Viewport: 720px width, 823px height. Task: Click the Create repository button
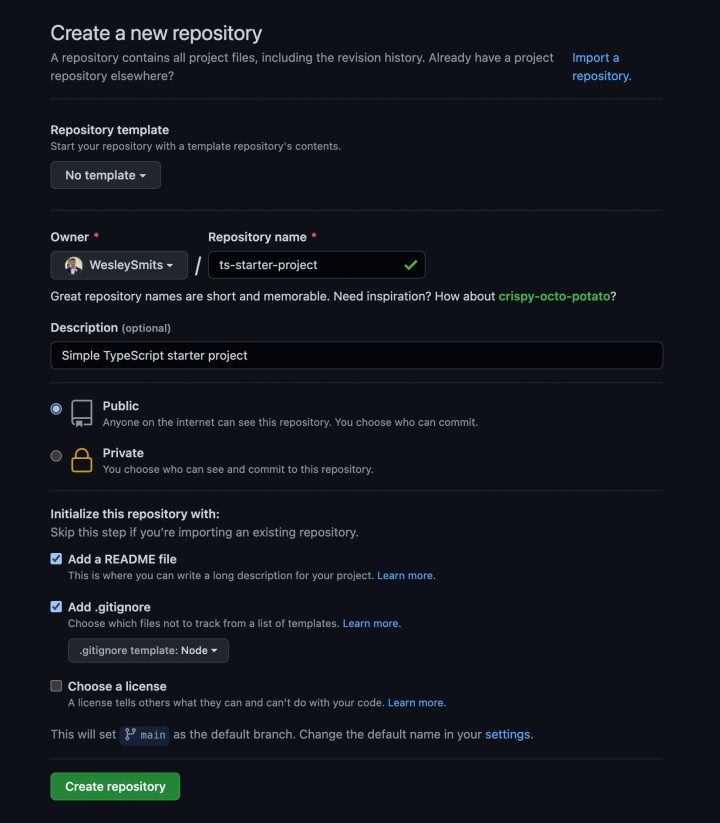click(114, 786)
